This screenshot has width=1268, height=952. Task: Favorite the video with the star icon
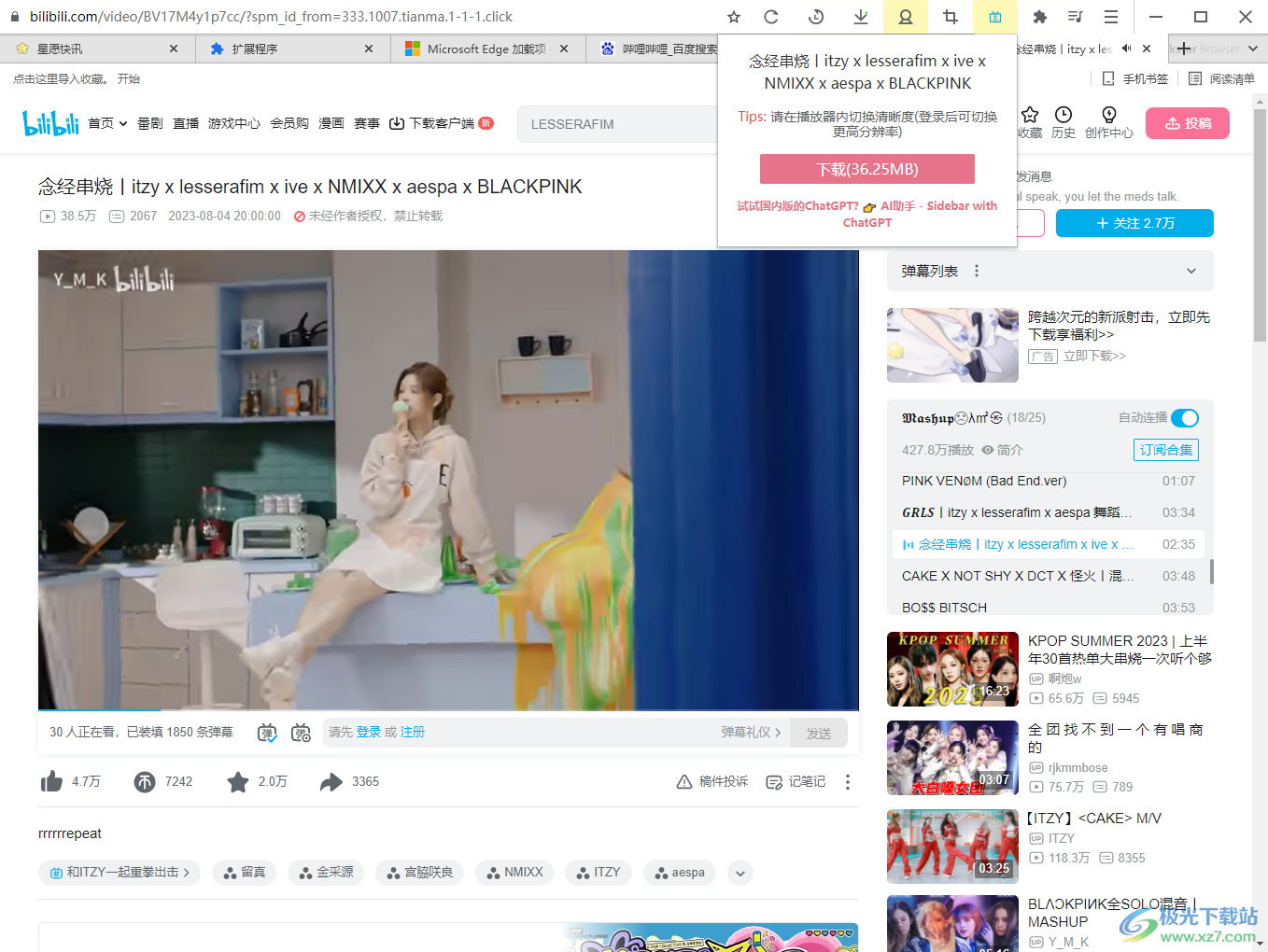(238, 781)
